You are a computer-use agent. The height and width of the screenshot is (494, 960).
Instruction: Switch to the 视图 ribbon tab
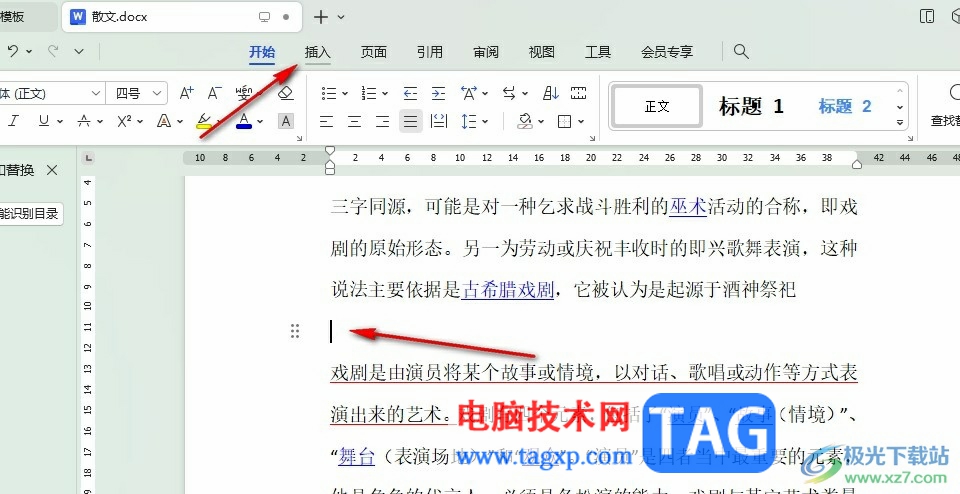click(x=542, y=52)
